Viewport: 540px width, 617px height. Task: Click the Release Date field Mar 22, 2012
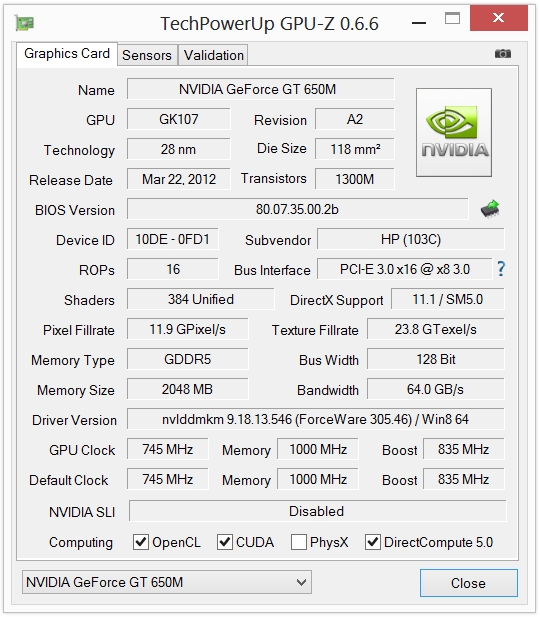coord(179,179)
